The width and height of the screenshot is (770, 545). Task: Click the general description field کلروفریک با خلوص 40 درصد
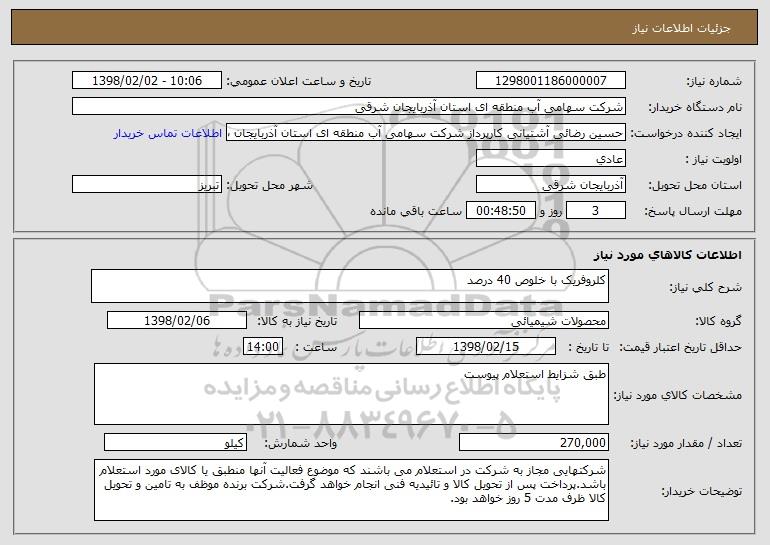(350, 286)
